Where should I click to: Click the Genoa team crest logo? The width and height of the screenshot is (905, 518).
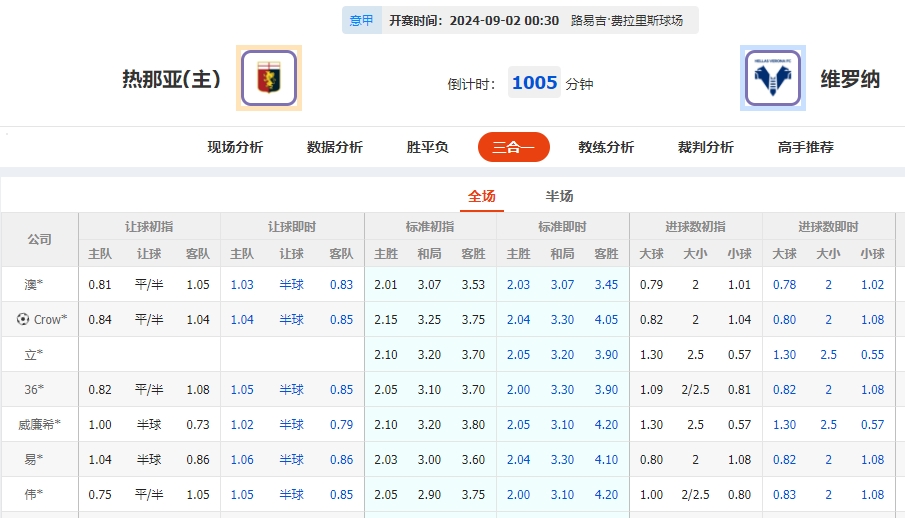[269, 78]
